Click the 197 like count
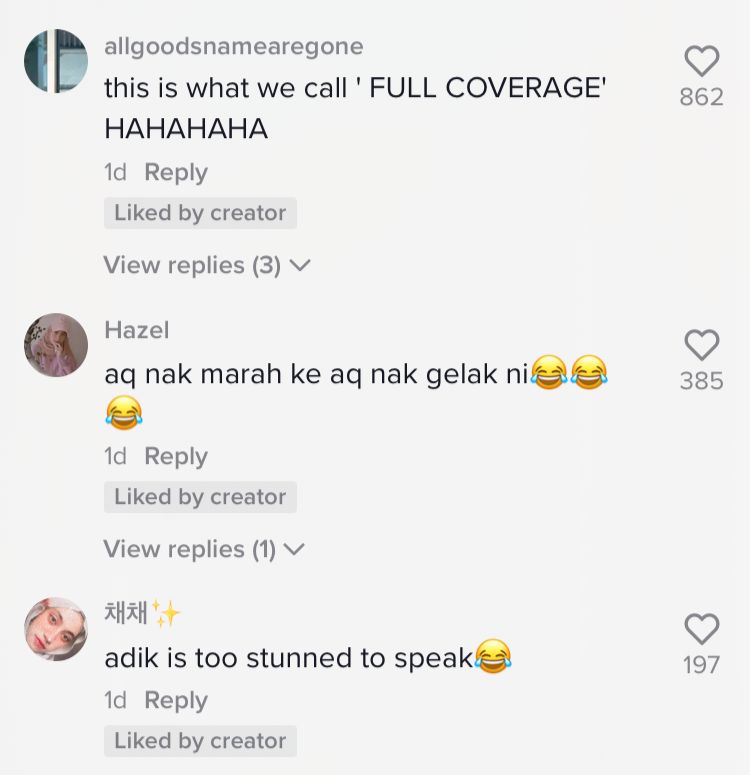Viewport: 750px width, 775px height. click(x=702, y=665)
